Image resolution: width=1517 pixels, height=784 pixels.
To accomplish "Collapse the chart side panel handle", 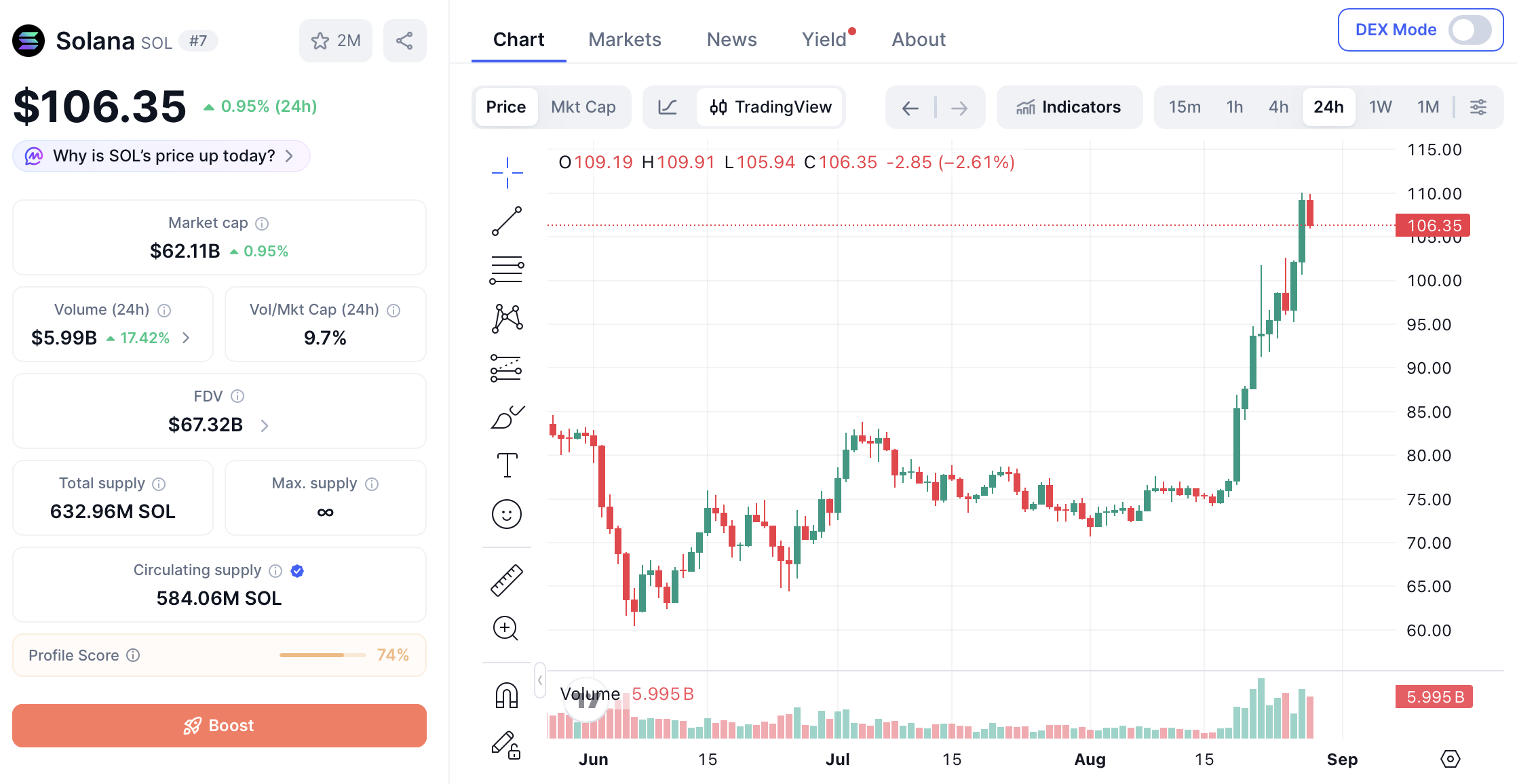I will coord(540,680).
